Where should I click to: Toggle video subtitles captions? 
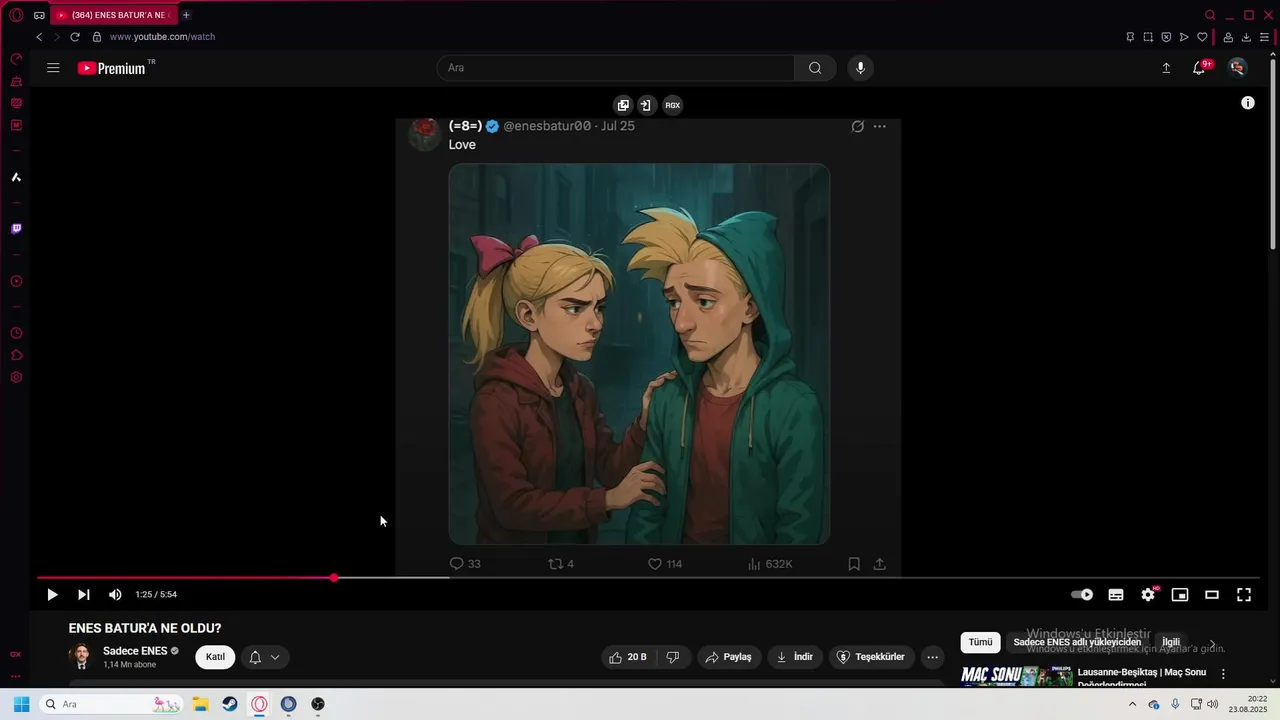(x=1116, y=595)
